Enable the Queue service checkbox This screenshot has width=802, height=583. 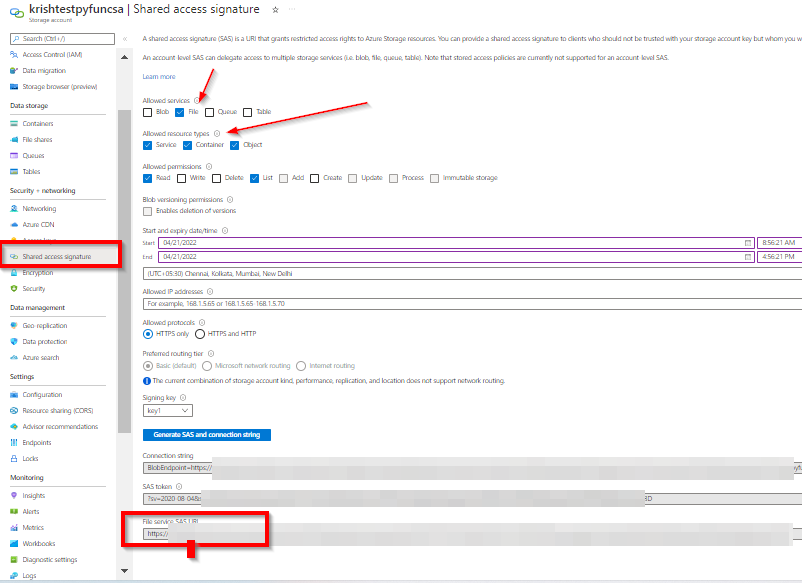coord(209,112)
